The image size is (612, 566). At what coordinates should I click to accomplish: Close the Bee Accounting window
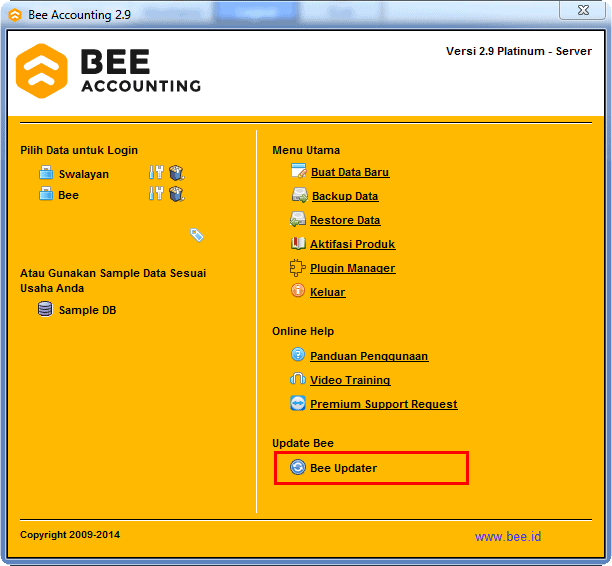click(583, 10)
